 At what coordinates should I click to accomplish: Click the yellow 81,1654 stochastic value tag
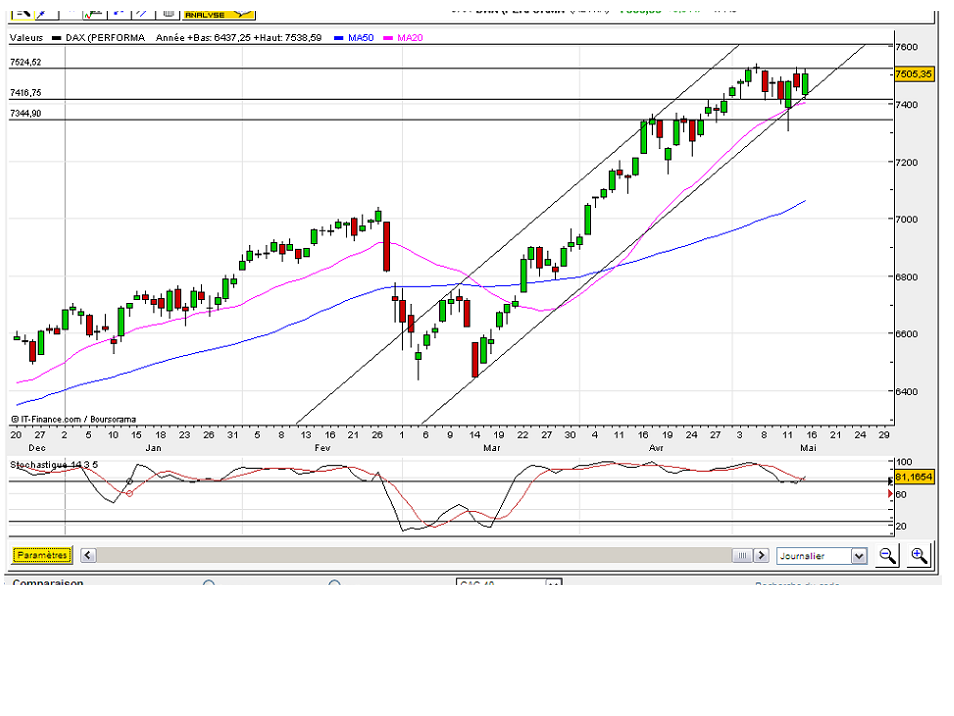click(x=914, y=476)
